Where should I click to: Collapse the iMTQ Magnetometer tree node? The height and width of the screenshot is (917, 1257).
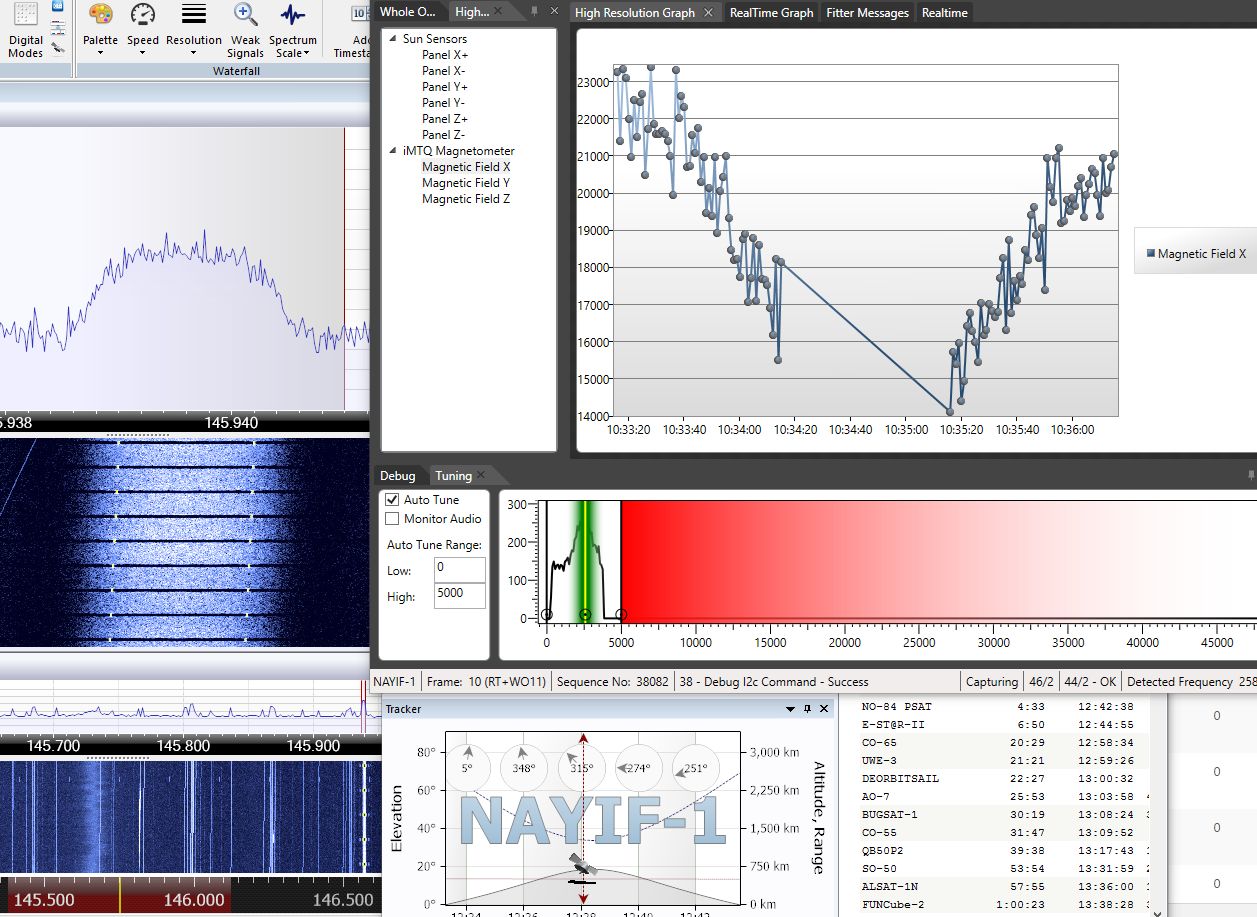pos(392,151)
